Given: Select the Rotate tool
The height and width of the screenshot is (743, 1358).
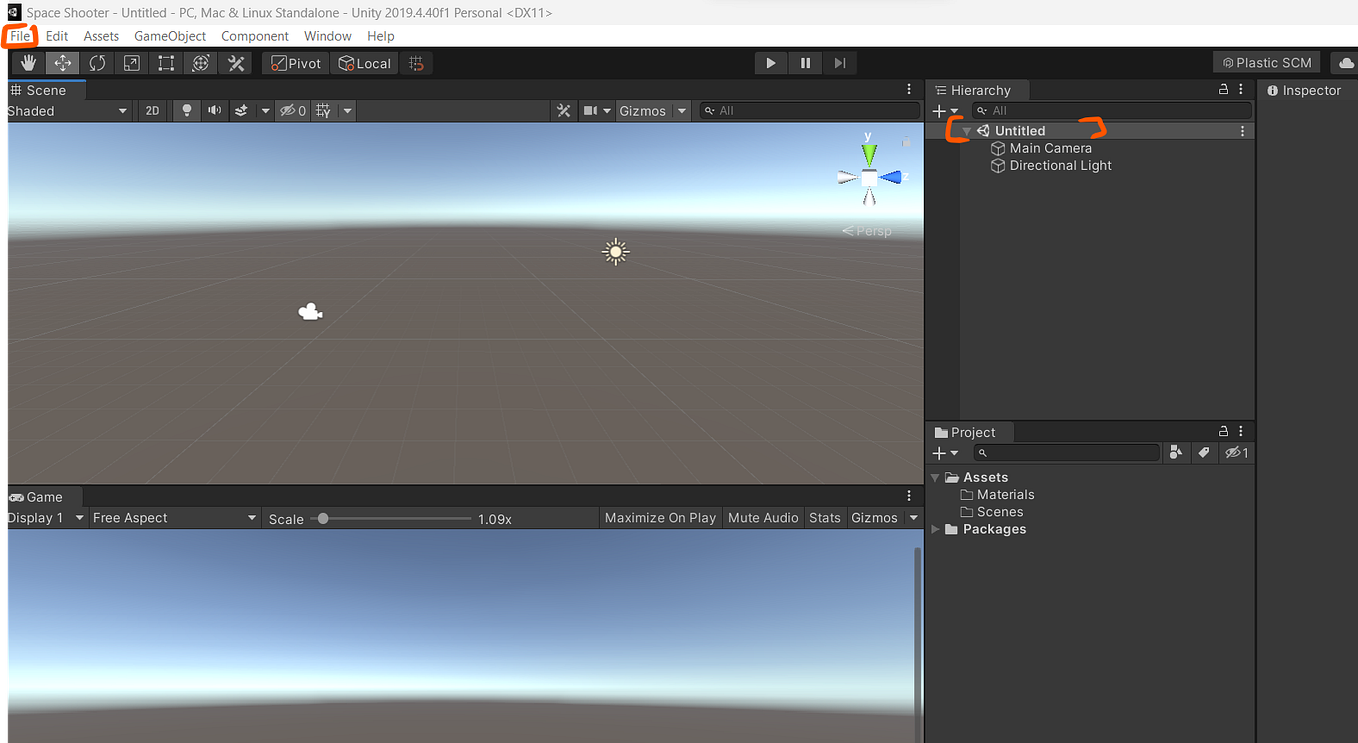Looking at the screenshot, I should (96, 62).
